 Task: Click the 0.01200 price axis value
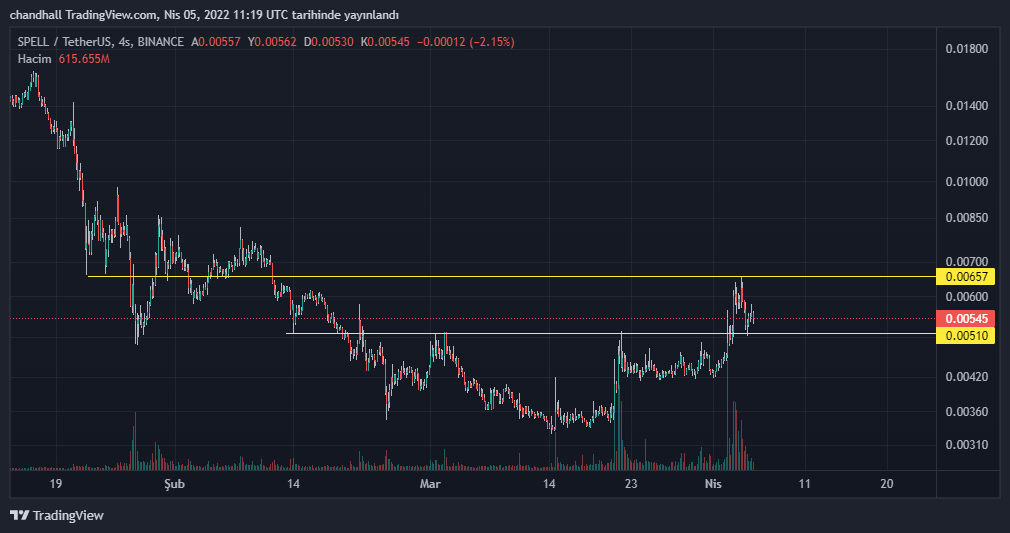pyautogui.click(x=966, y=141)
